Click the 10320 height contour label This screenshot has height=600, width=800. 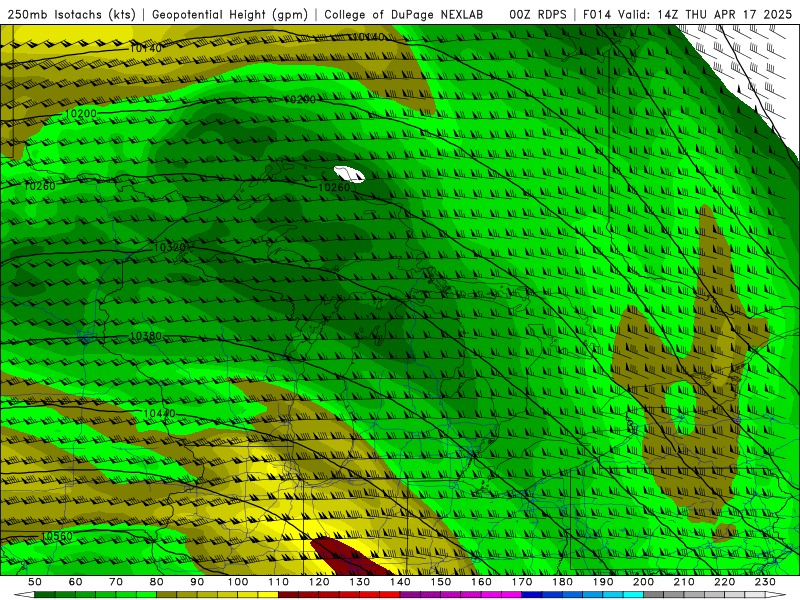(x=170, y=247)
